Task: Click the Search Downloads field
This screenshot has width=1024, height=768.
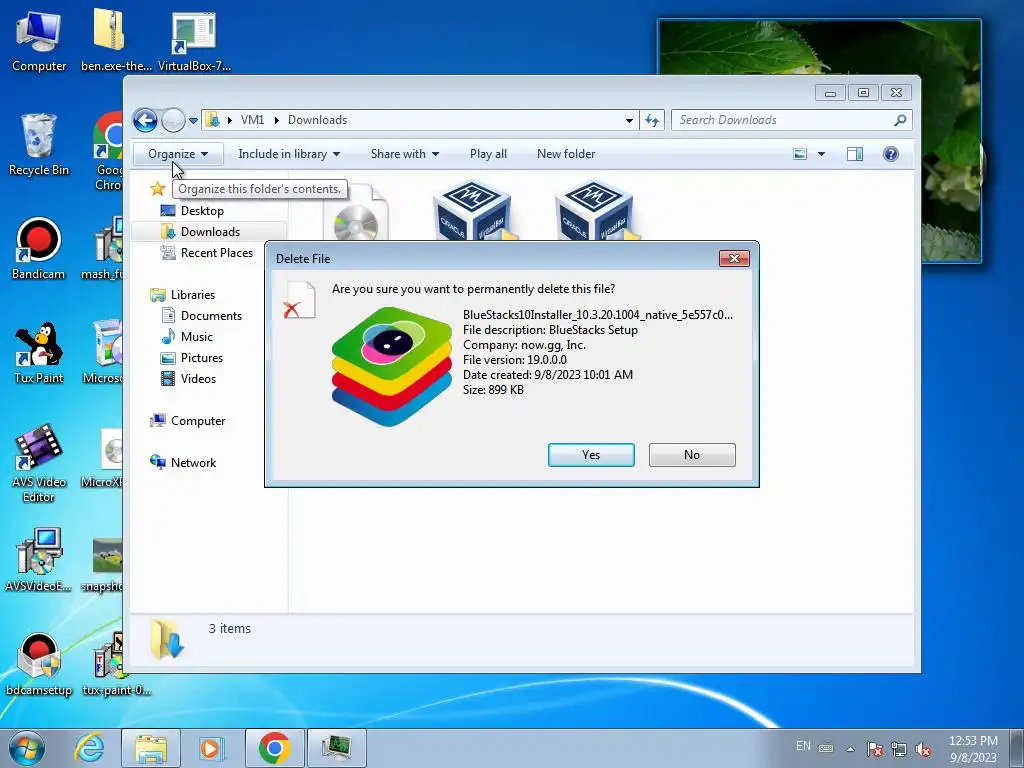Action: (792, 120)
